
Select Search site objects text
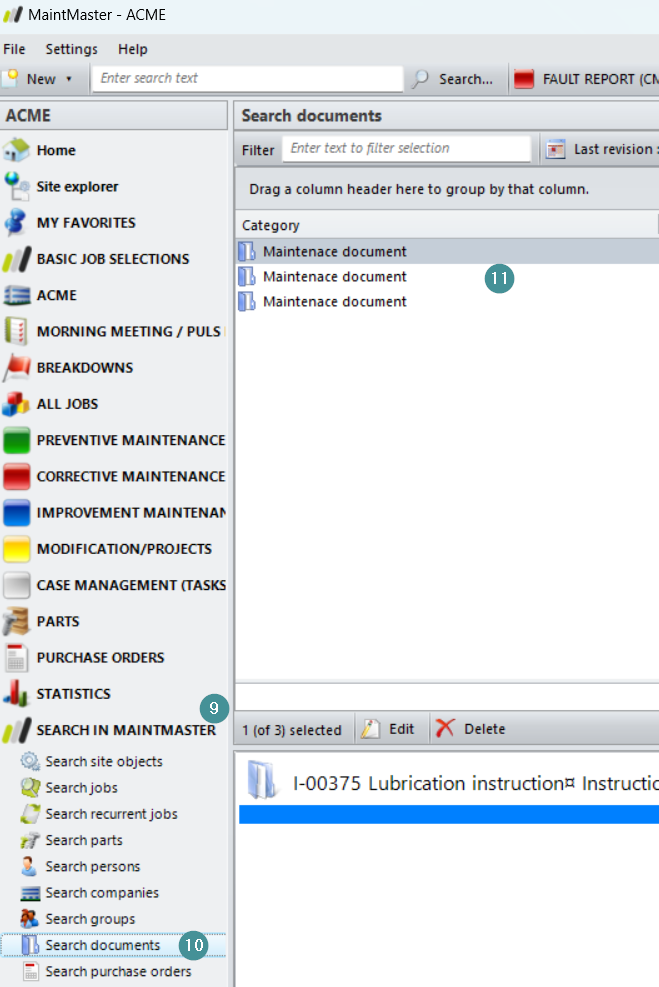(x=104, y=762)
